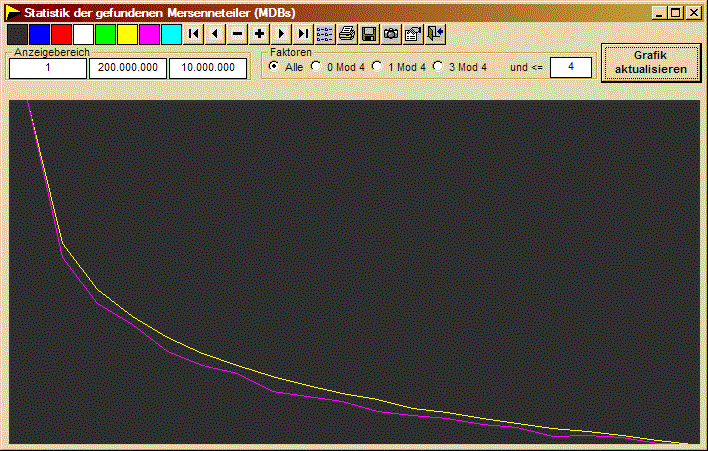Zoom out with the minus icon
The width and height of the screenshot is (708, 451).
[238, 34]
